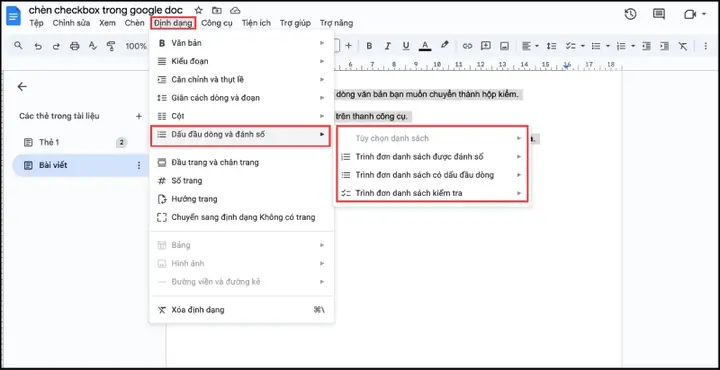The image size is (720, 370).
Task: Open the Tệp menu
Action: (x=36, y=23)
